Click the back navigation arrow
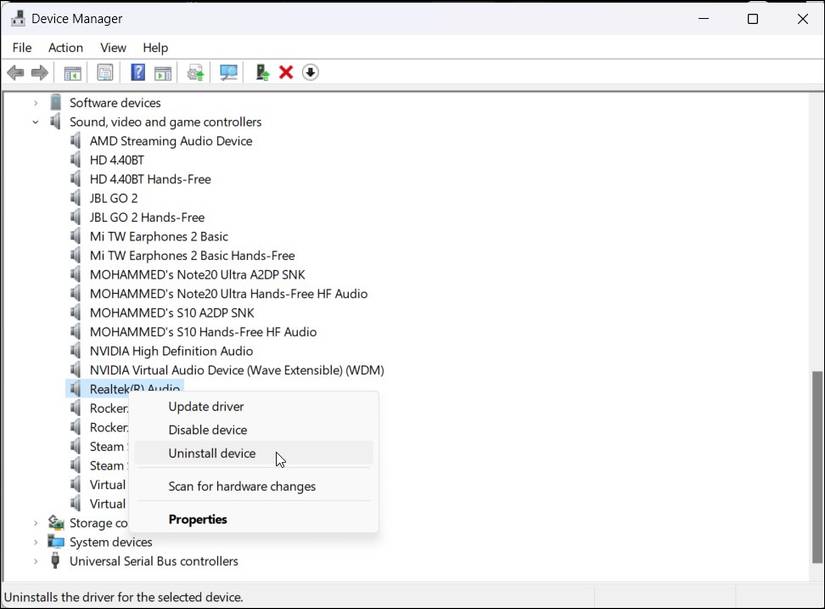The height and width of the screenshot is (609, 825). [x=15, y=72]
